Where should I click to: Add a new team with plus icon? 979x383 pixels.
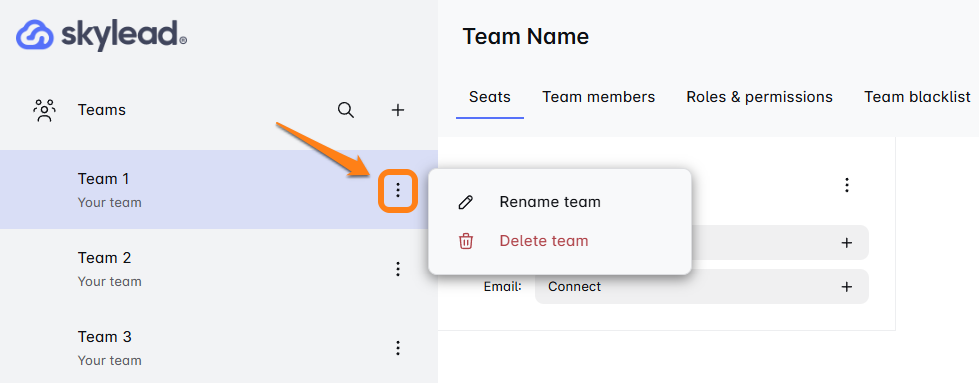398,110
